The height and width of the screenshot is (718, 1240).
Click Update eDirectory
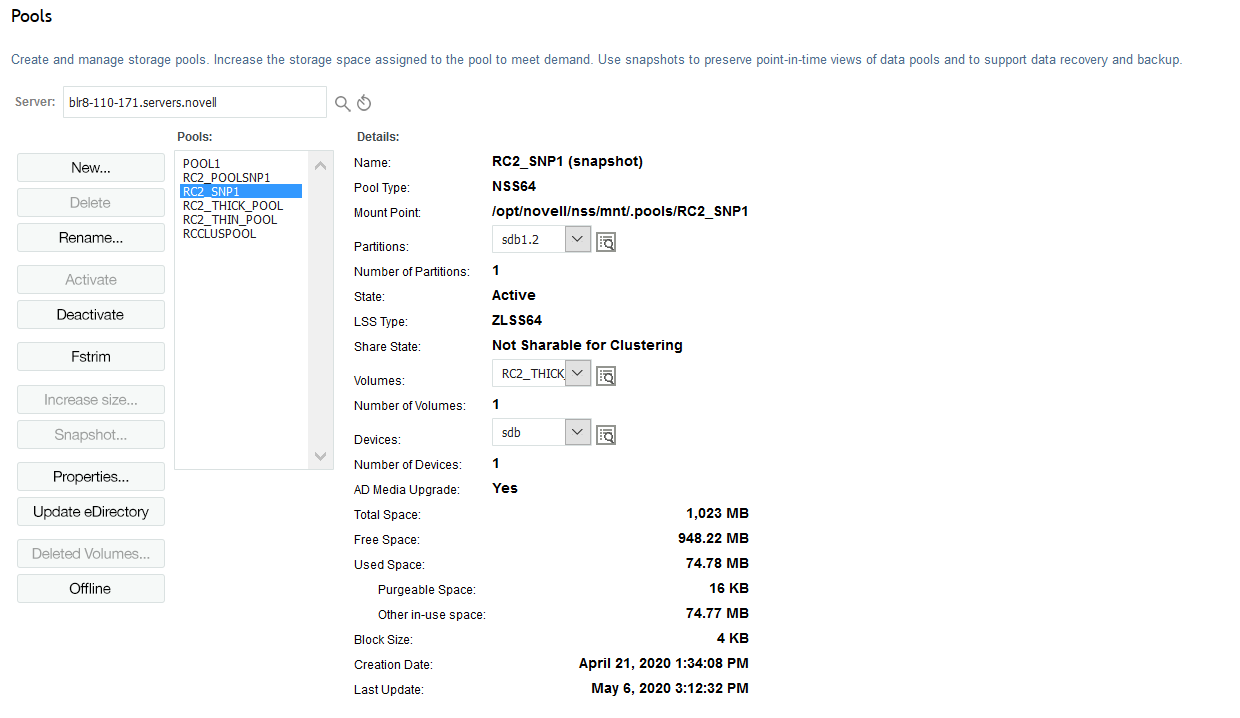point(90,511)
